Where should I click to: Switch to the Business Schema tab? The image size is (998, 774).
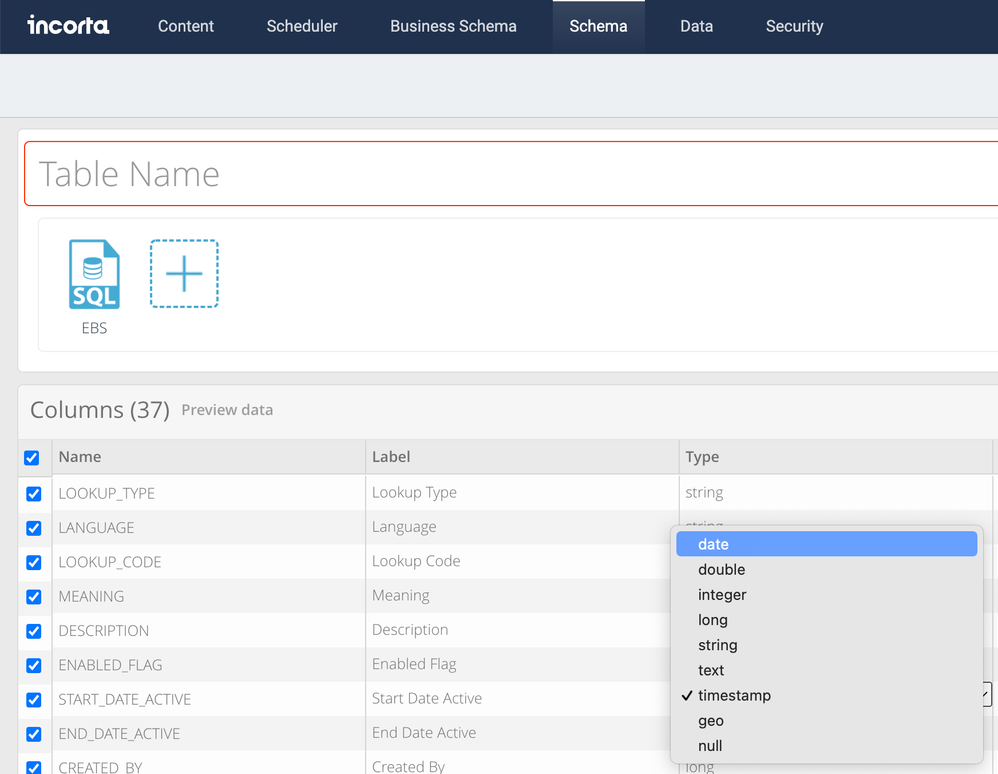tap(453, 27)
